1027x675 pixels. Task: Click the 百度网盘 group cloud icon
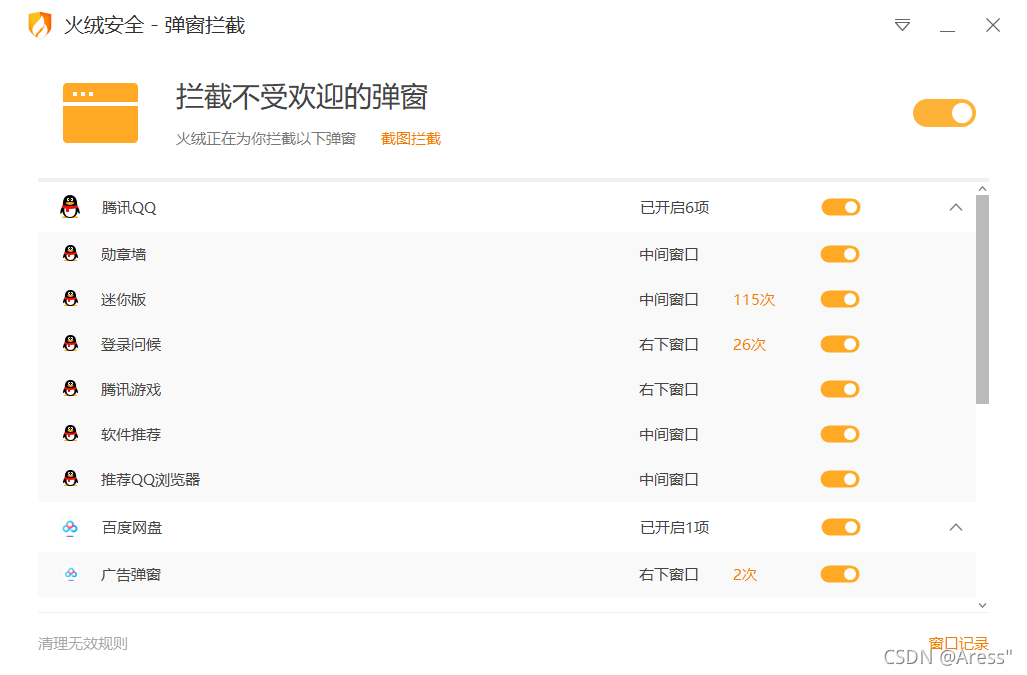pos(70,527)
